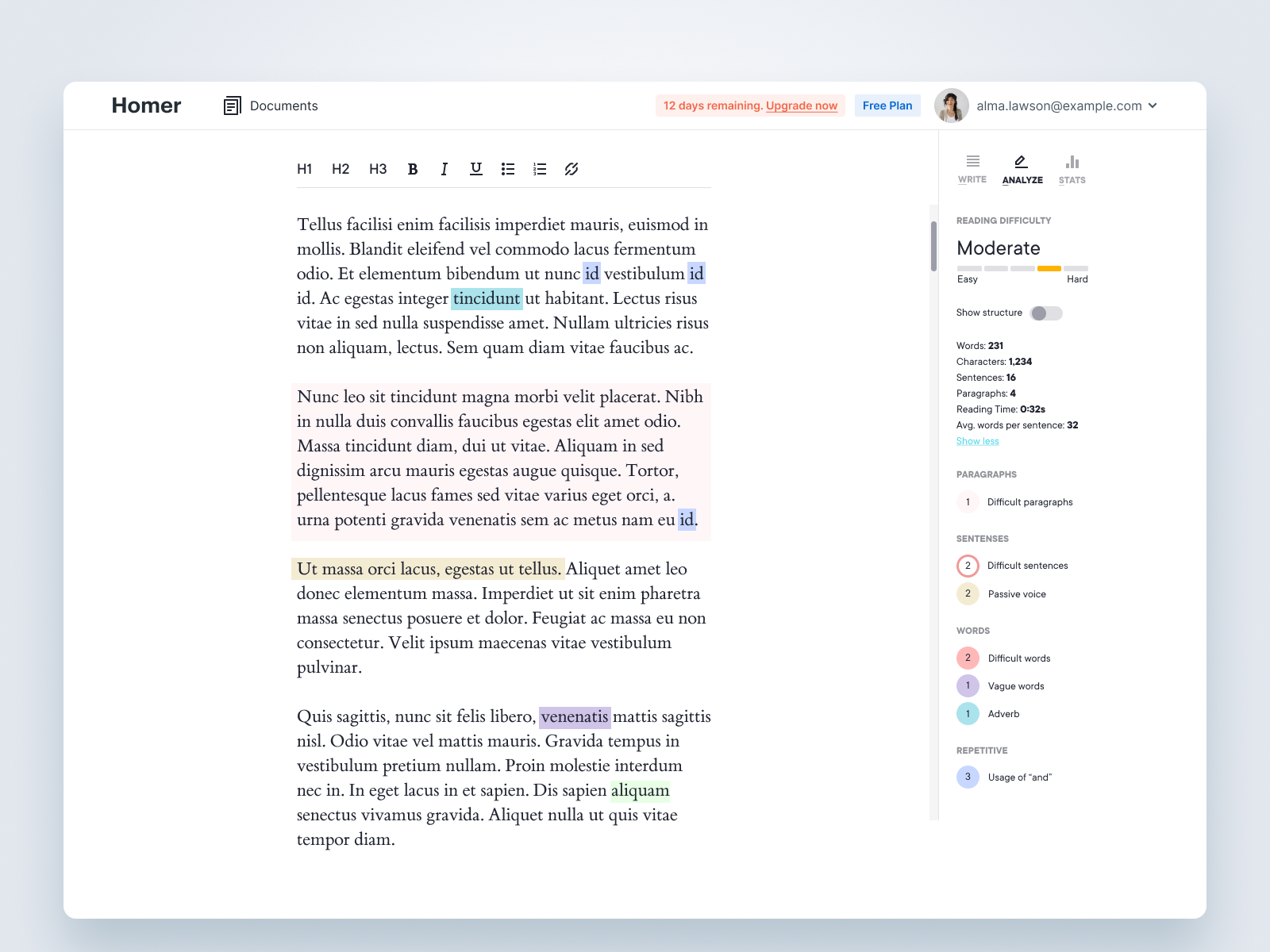The width and height of the screenshot is (1270, 952).
Task: Click the highlighted word venenatis
Action: pyautogui.click(x=575, y=717)
